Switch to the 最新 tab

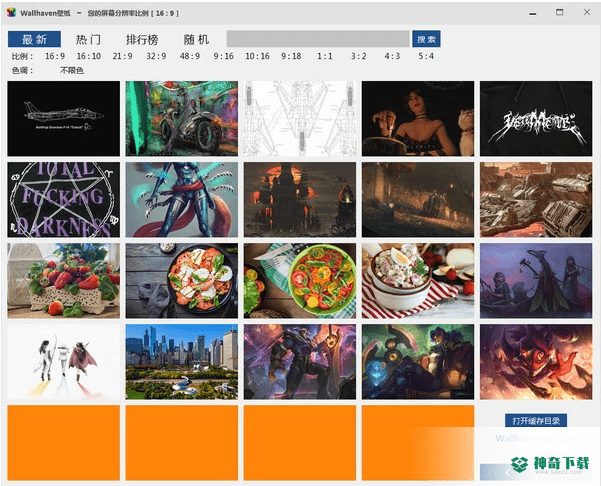pyautogui.click(x=34, y=39)
